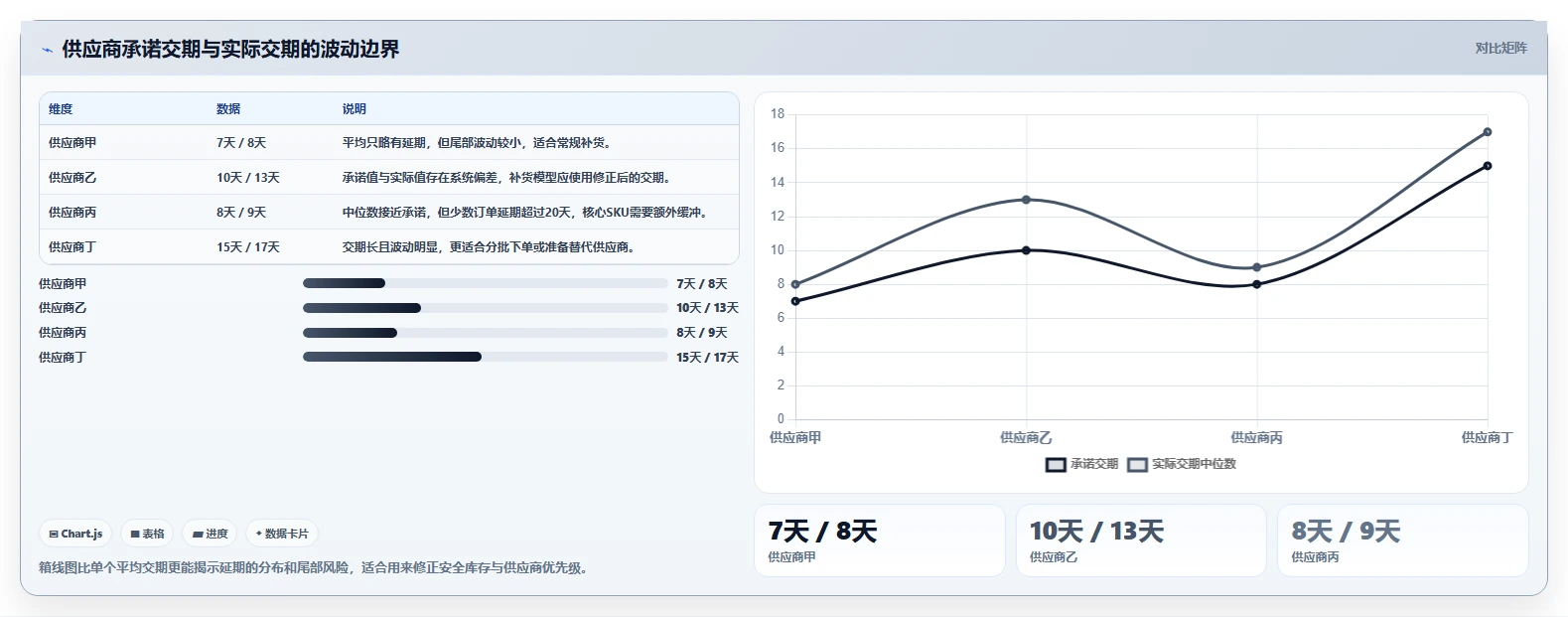Viewport: 1568px width, 617px height.
Task: Select the 进度 tag chip
Action: 210,534
